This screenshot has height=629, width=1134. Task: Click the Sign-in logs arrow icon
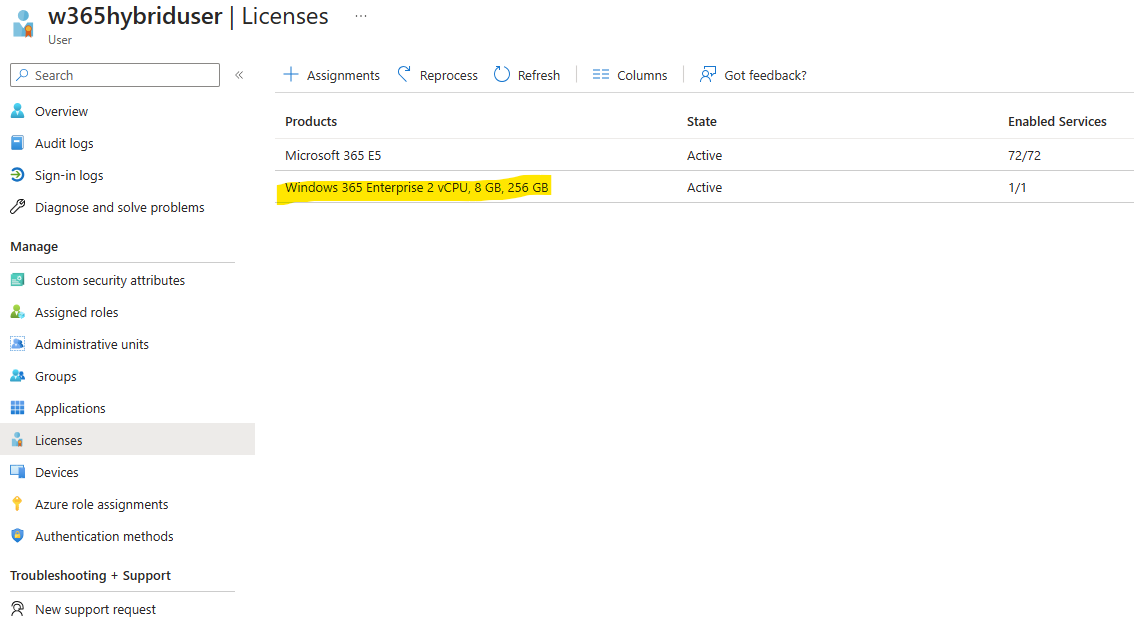point(17,174)
